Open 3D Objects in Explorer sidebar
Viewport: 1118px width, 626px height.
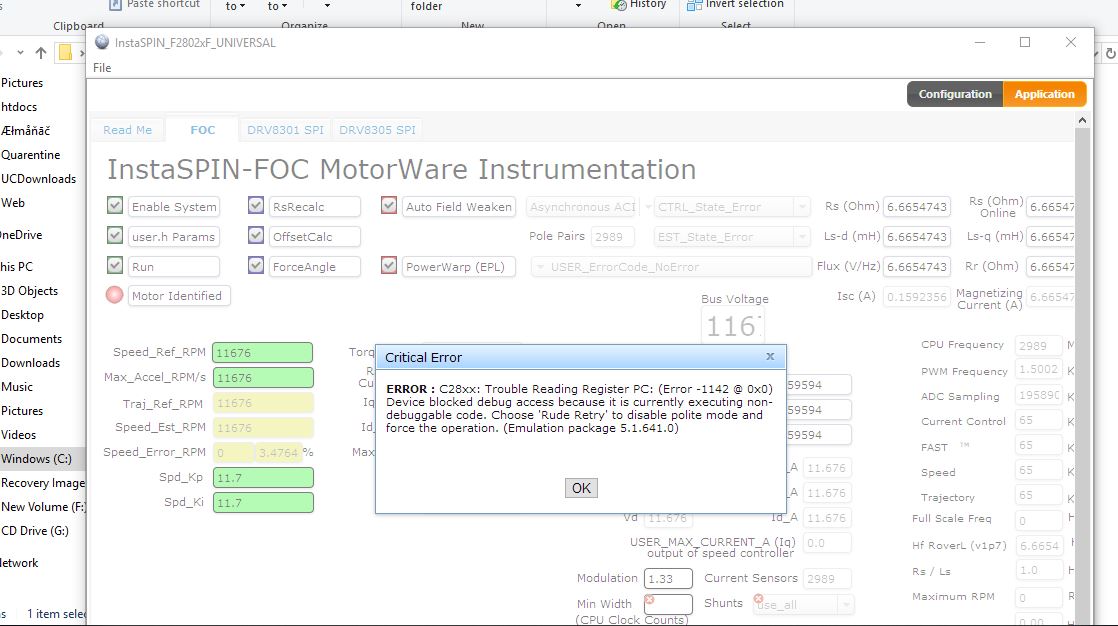29,291
